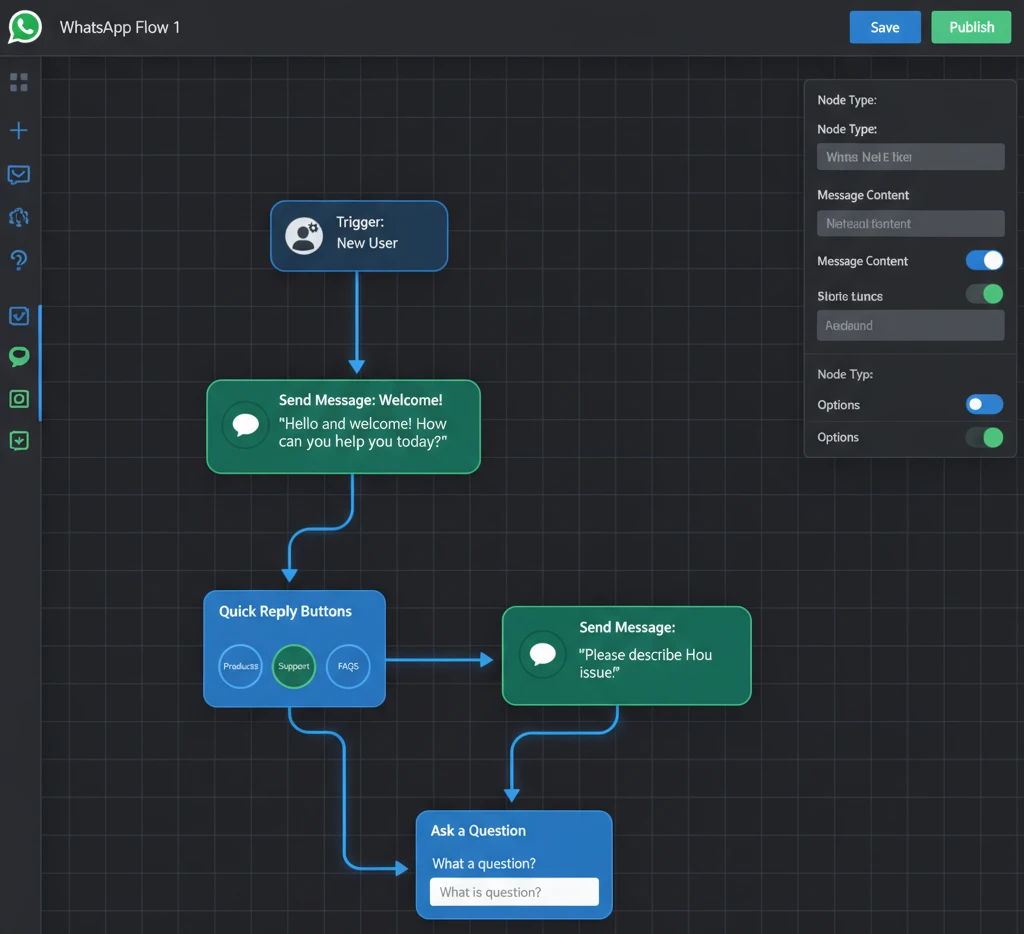Select the Support quick reply button
1024x934 pixels.
[293, 666]
